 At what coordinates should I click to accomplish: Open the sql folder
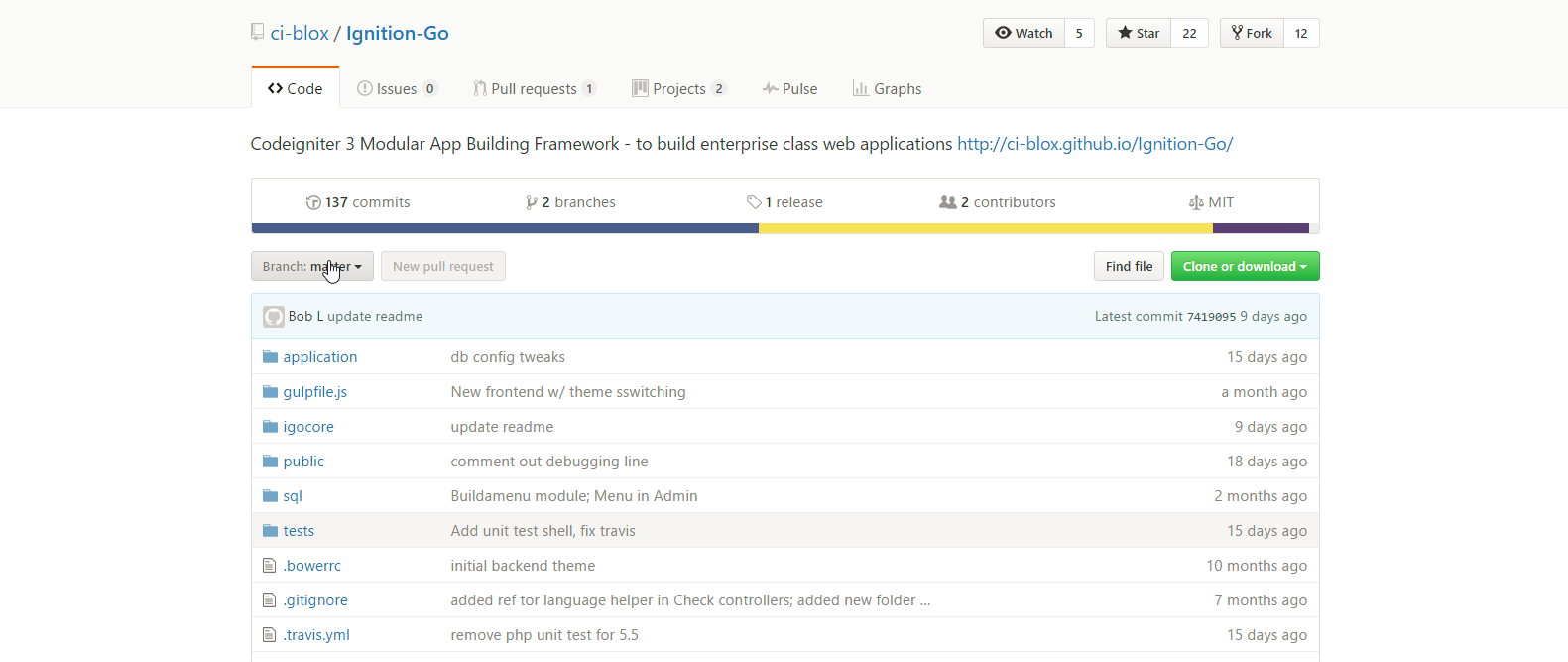tap(293, 496)
